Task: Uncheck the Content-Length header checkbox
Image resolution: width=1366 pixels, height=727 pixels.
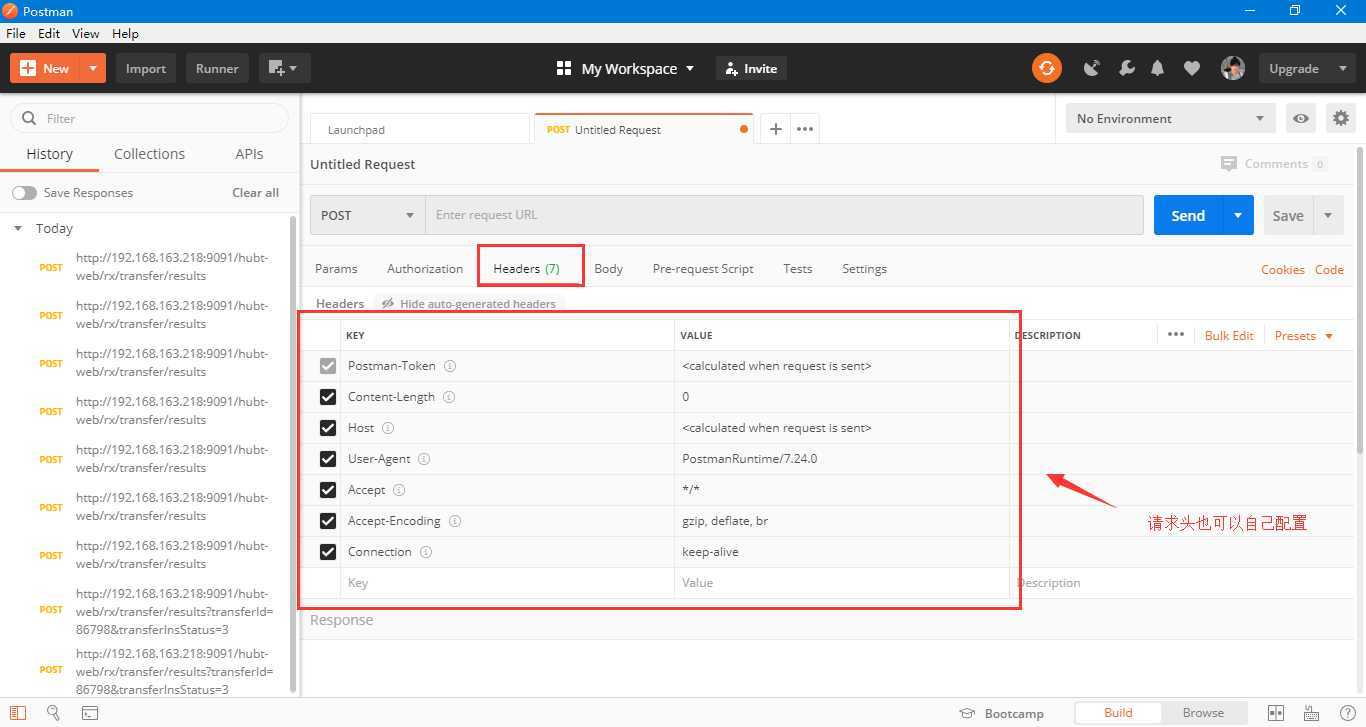Action: tap(328, 397)
